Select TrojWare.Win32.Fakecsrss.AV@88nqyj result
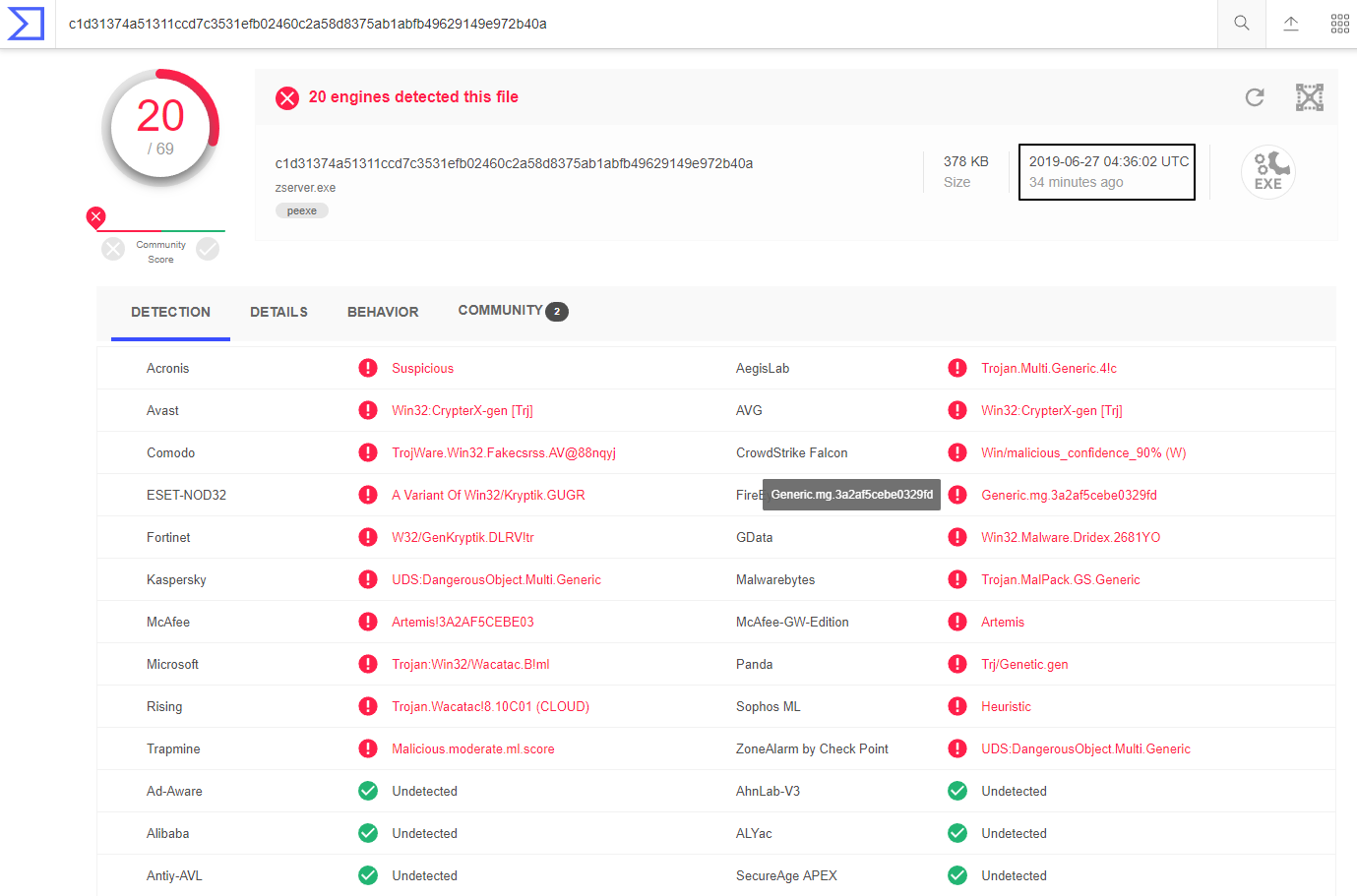The width and height of the screenshot is (1357, 896). coord(504,452)
